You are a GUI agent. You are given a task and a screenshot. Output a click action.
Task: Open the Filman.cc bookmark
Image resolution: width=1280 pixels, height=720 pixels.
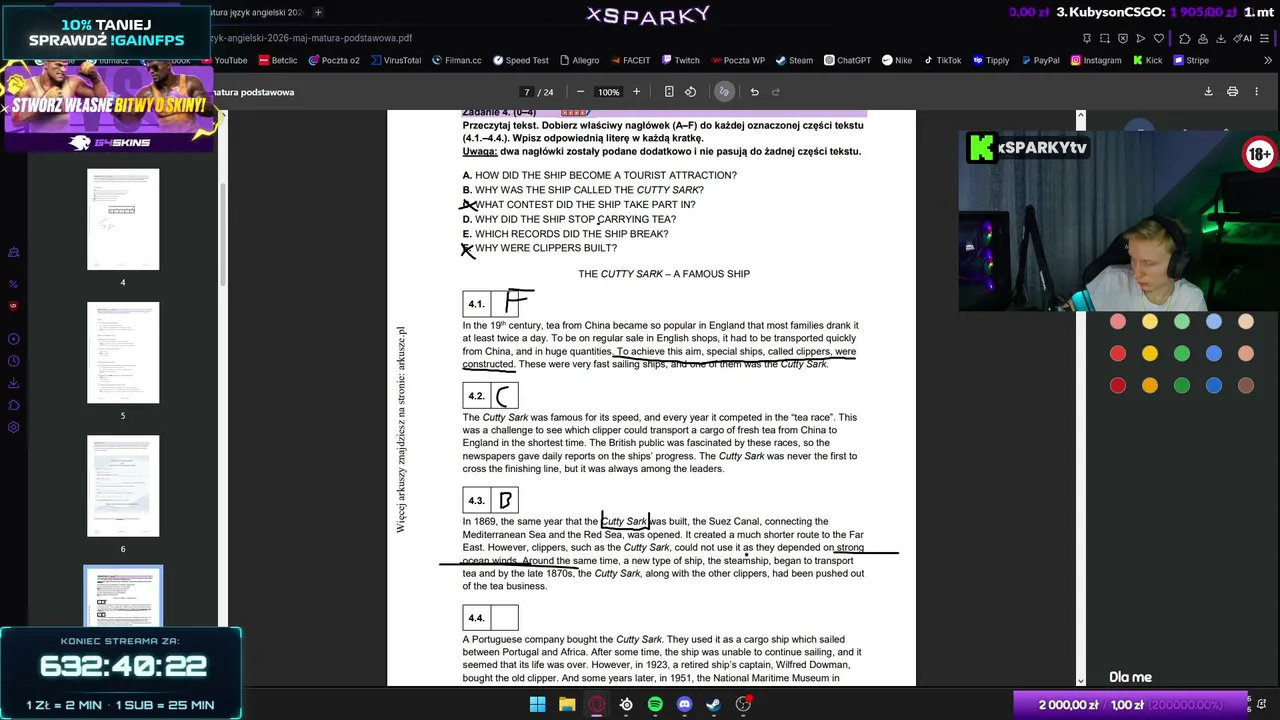click(457, 60)
